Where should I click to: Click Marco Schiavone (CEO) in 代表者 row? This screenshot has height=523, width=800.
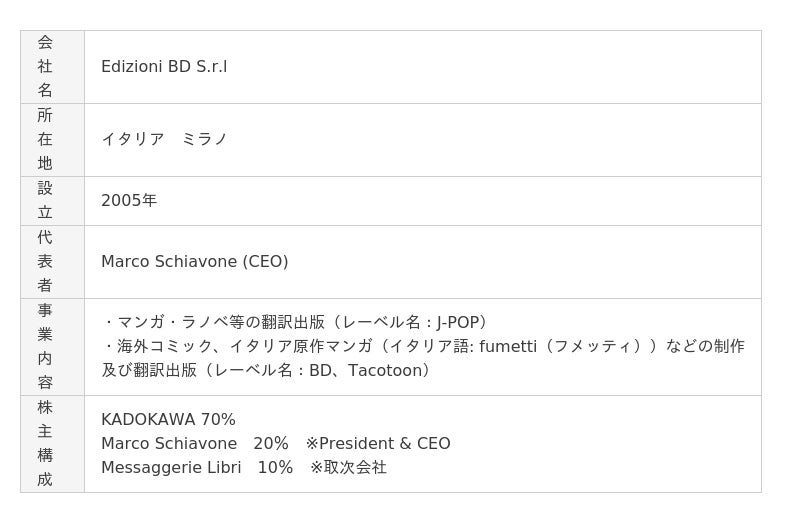click(194, 261)
